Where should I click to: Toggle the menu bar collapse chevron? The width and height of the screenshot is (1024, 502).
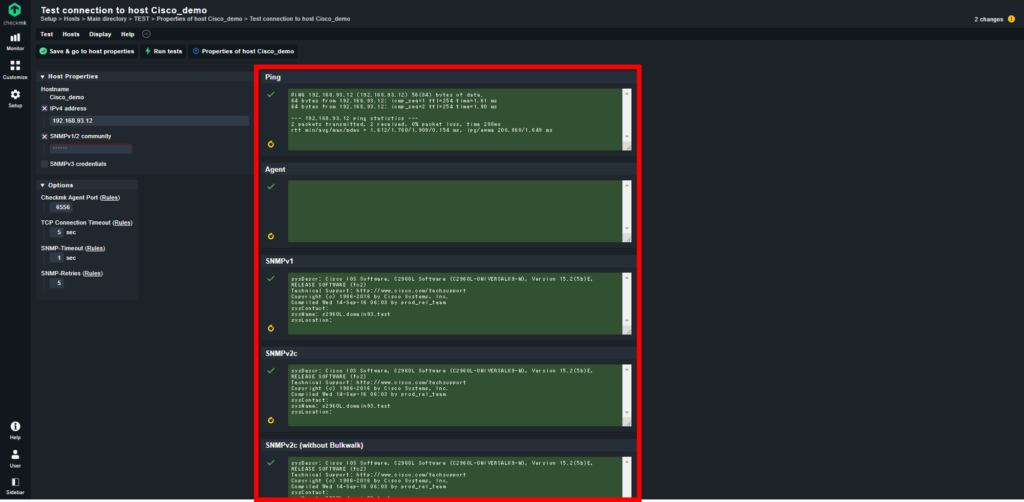[x=146, y=35]
